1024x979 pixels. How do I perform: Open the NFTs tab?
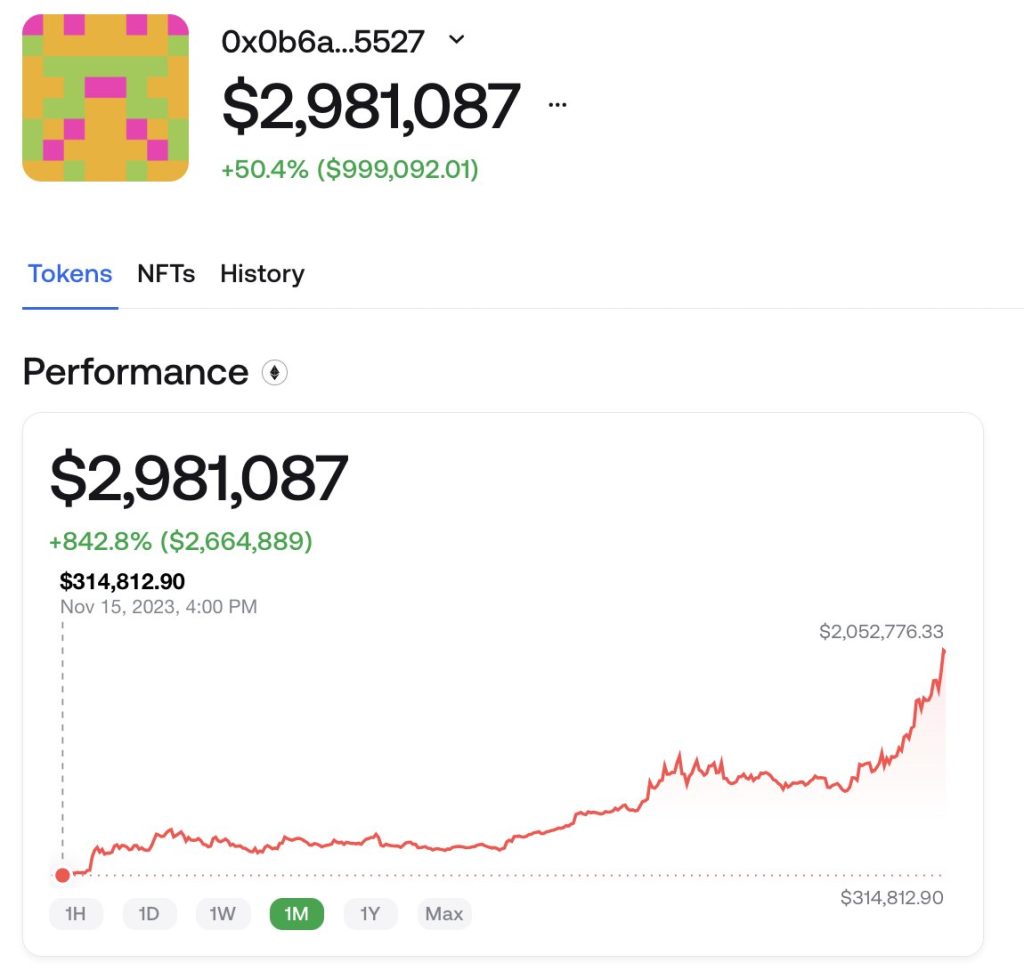(x=166, y=274)
